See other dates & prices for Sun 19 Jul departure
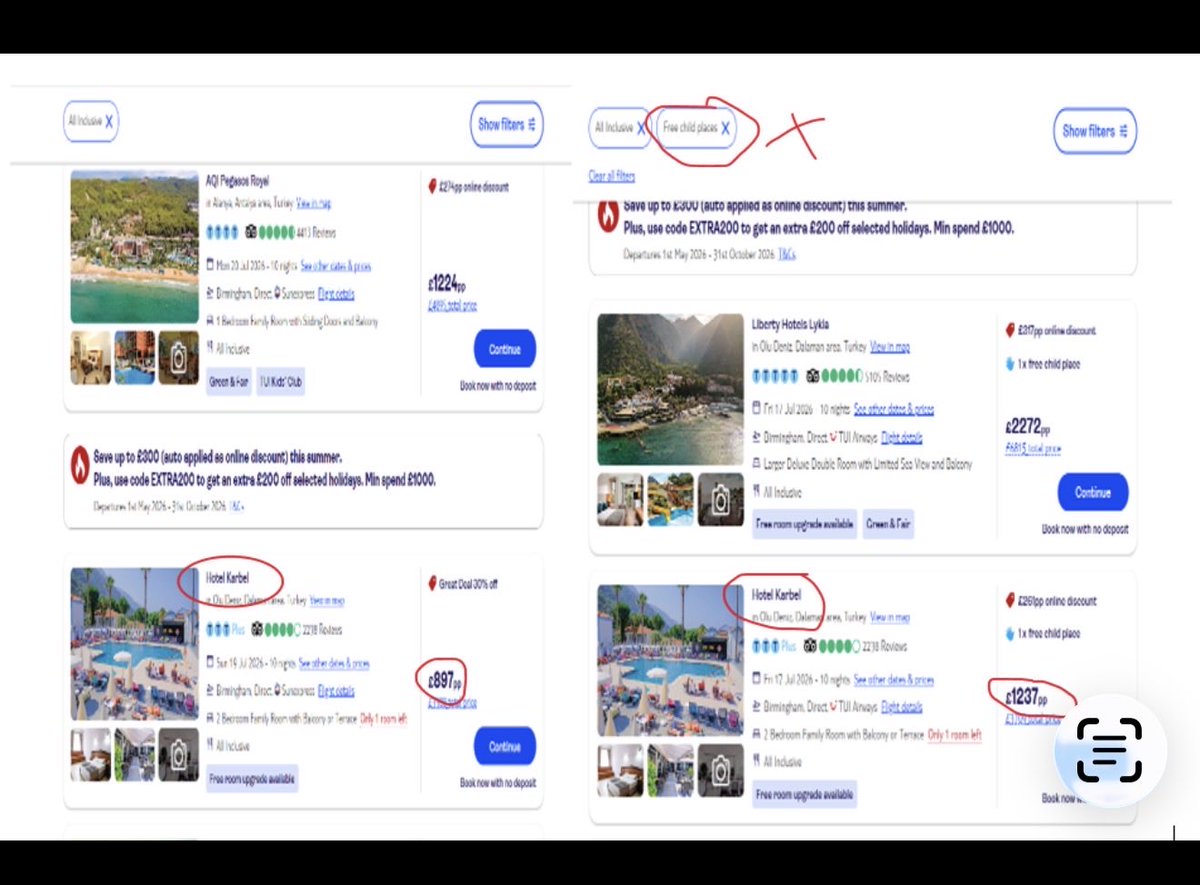 [334, 663]
